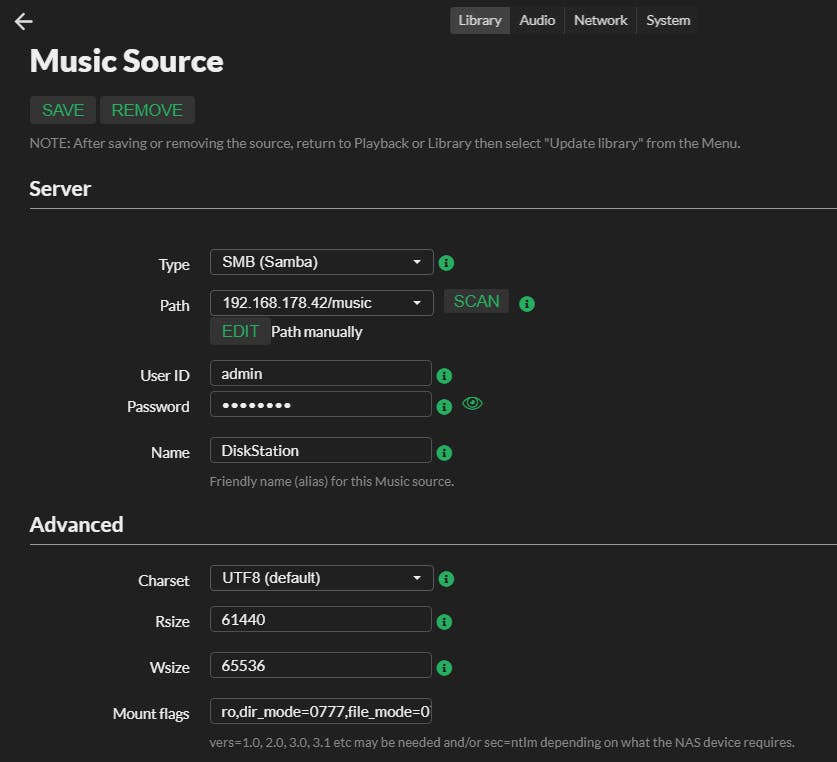Click info icon next to Name field
This screenshot has width=837, height=762.
click(x=445, y=452)
